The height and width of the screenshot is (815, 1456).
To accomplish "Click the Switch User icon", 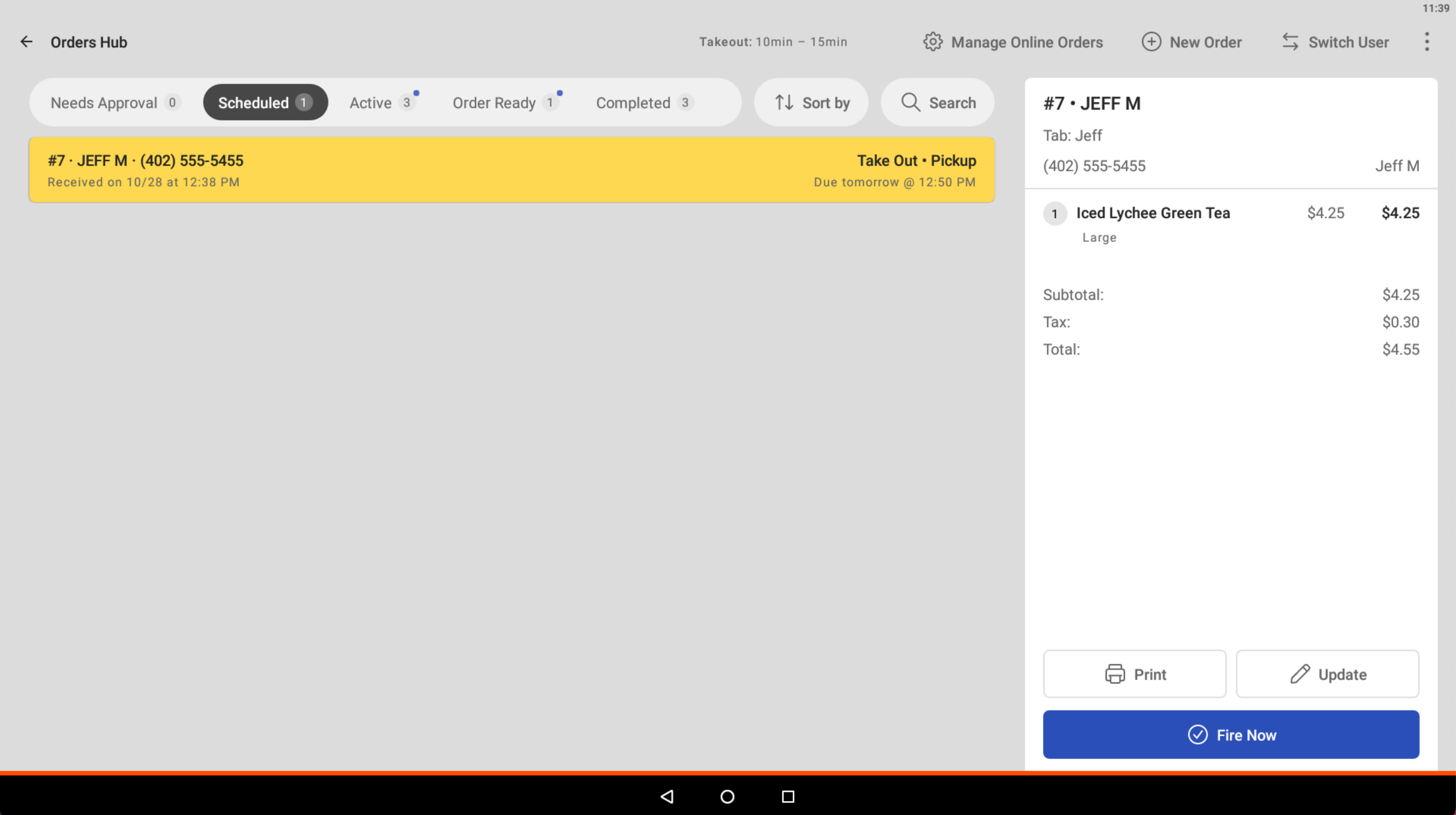I will (1291, 42).
